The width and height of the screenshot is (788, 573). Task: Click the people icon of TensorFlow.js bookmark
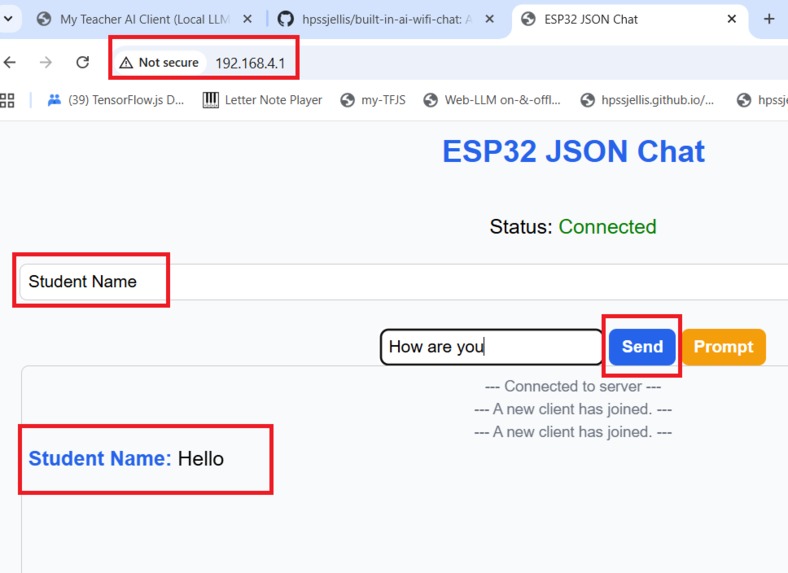(x=54, y=100)
